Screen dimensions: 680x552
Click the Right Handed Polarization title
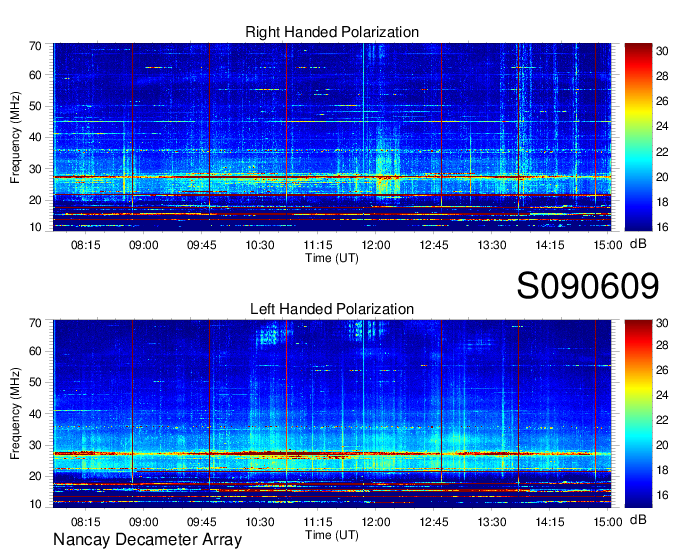coord(332,32)
